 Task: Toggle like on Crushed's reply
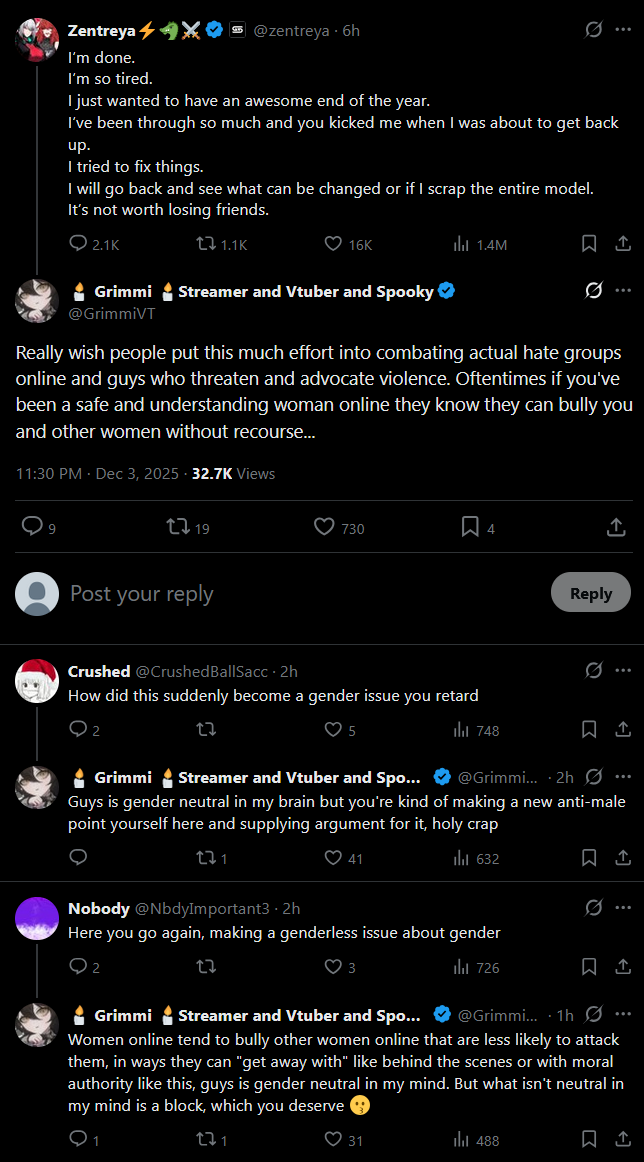pyautogui.click(x=334, y=730)
